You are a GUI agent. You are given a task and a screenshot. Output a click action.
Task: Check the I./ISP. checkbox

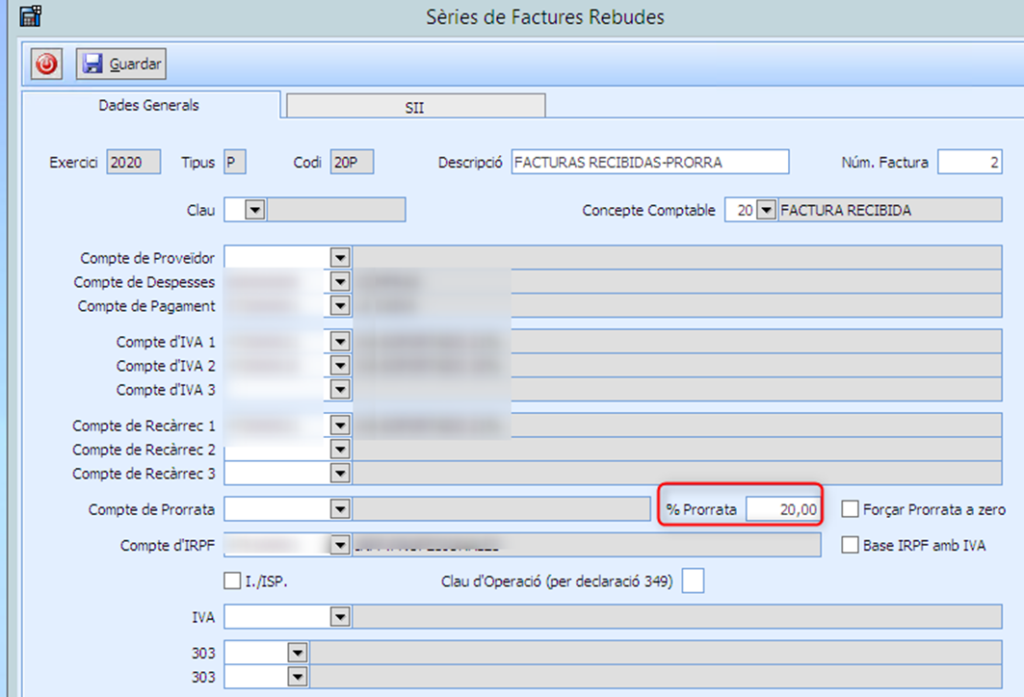coord(233,580)
